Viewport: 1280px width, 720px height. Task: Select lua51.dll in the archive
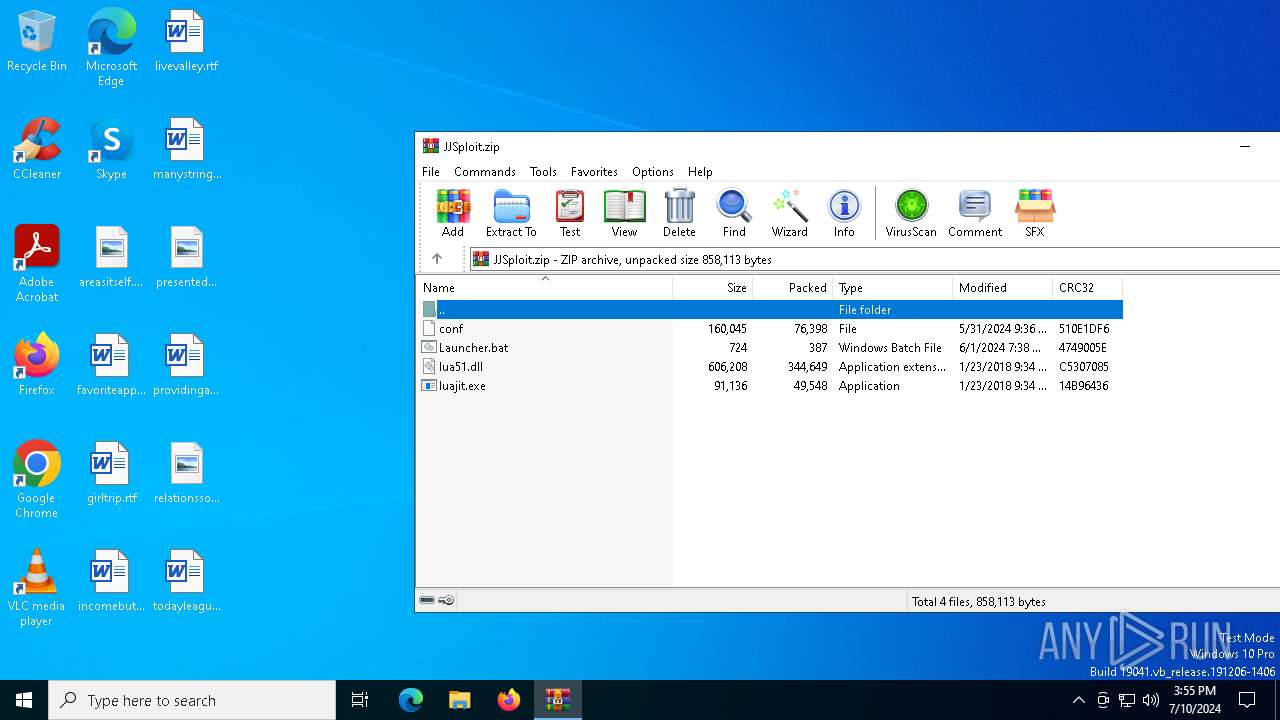pyautogui.click(x=770, y=367)
